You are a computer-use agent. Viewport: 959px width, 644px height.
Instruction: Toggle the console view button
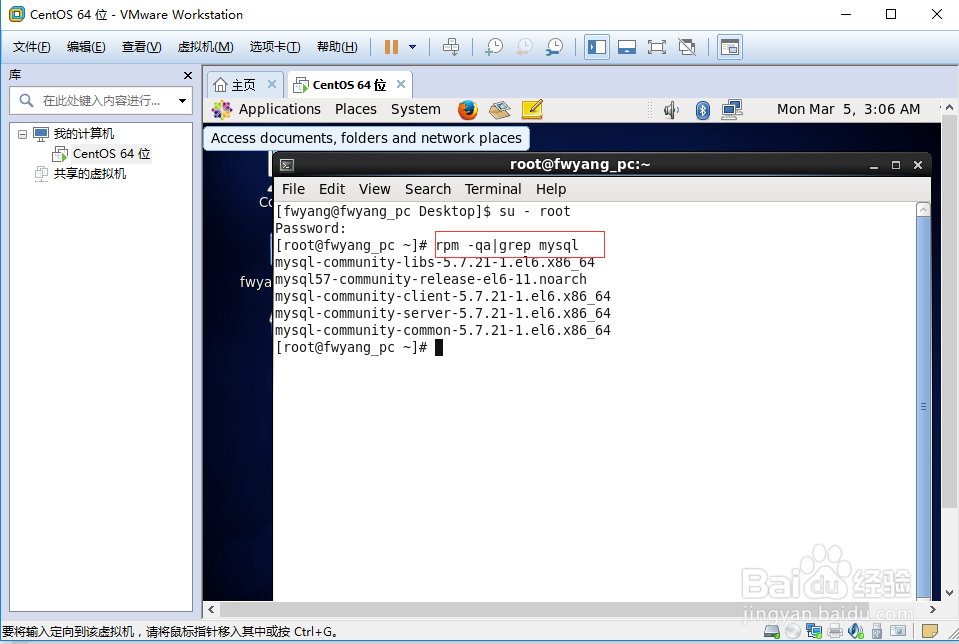click(730, 47)
